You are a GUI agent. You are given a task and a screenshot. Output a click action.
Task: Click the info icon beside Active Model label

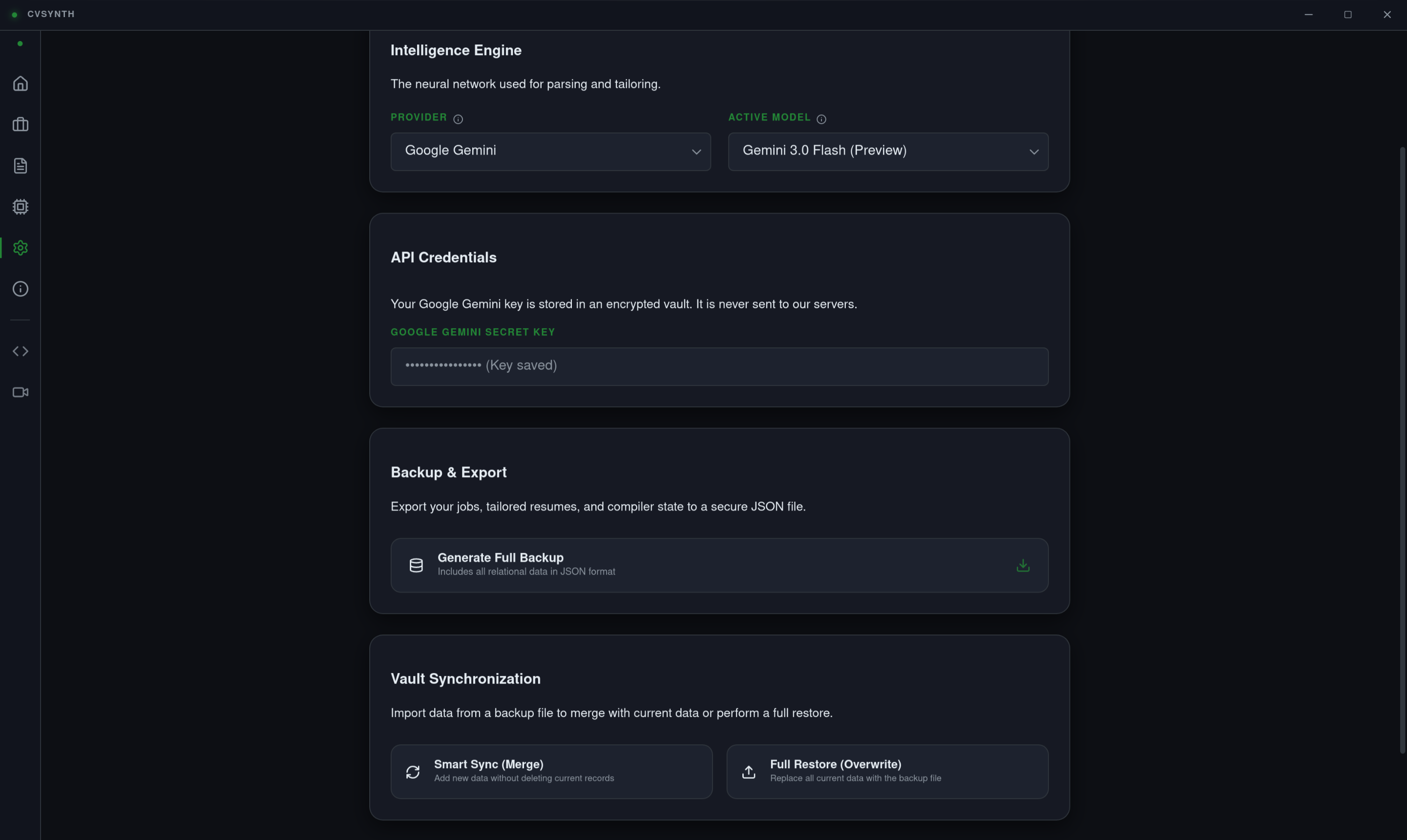[821, 119]
